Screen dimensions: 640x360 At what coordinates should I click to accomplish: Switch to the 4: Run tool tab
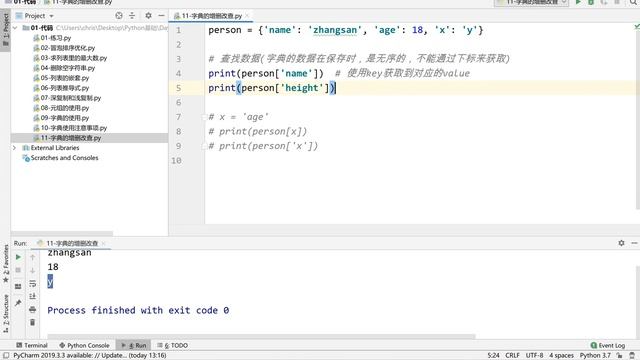[133, 345]
